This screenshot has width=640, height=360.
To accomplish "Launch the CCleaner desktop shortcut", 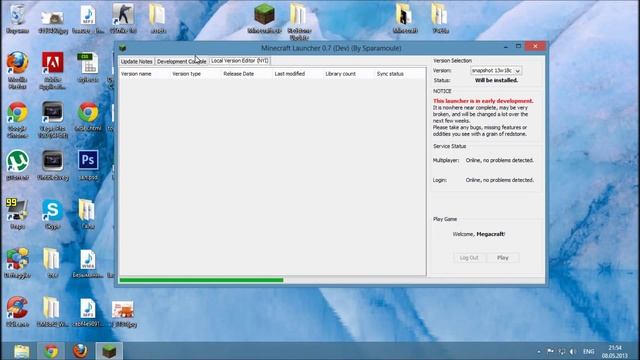I will (x=17, y=312).
